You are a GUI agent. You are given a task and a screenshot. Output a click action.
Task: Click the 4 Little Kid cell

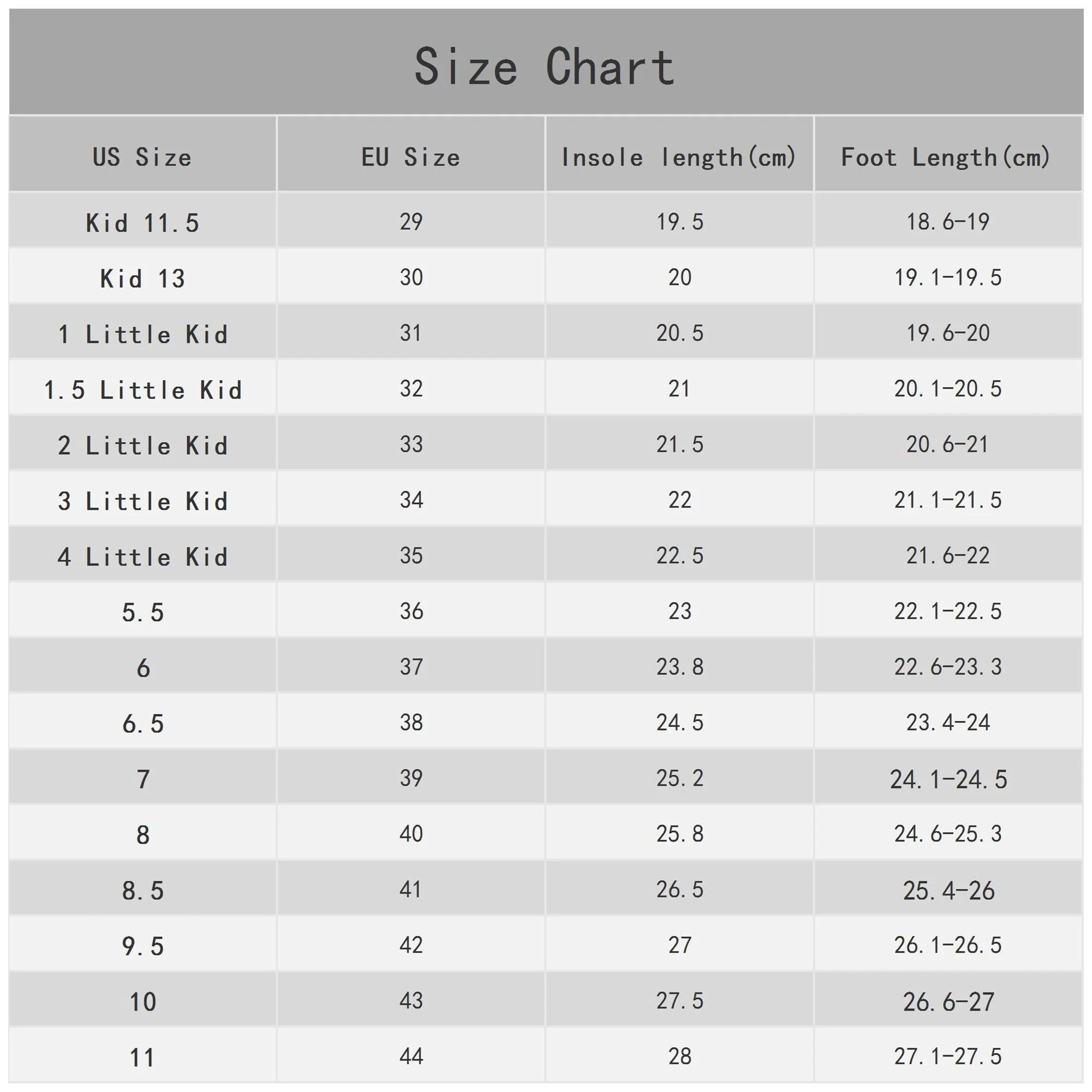pyautogui.click(x=143, y=557)
